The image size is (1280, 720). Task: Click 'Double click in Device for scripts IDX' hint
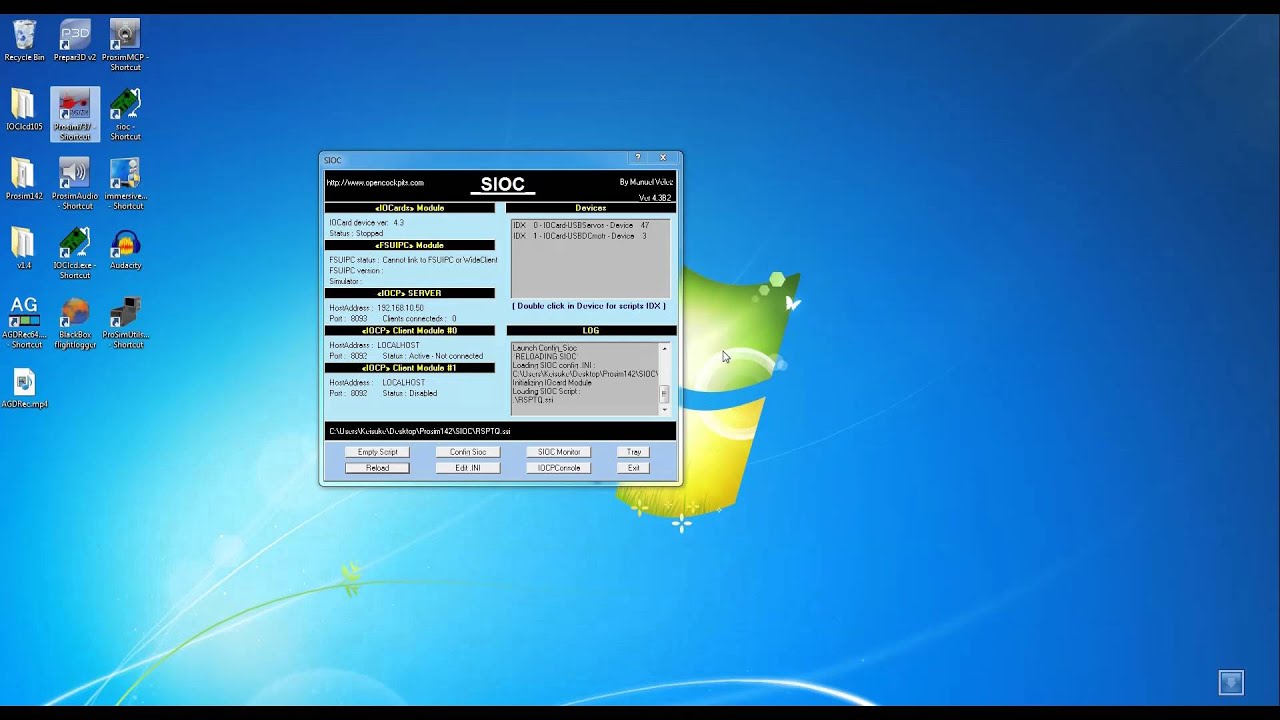[x=589, y=306]
